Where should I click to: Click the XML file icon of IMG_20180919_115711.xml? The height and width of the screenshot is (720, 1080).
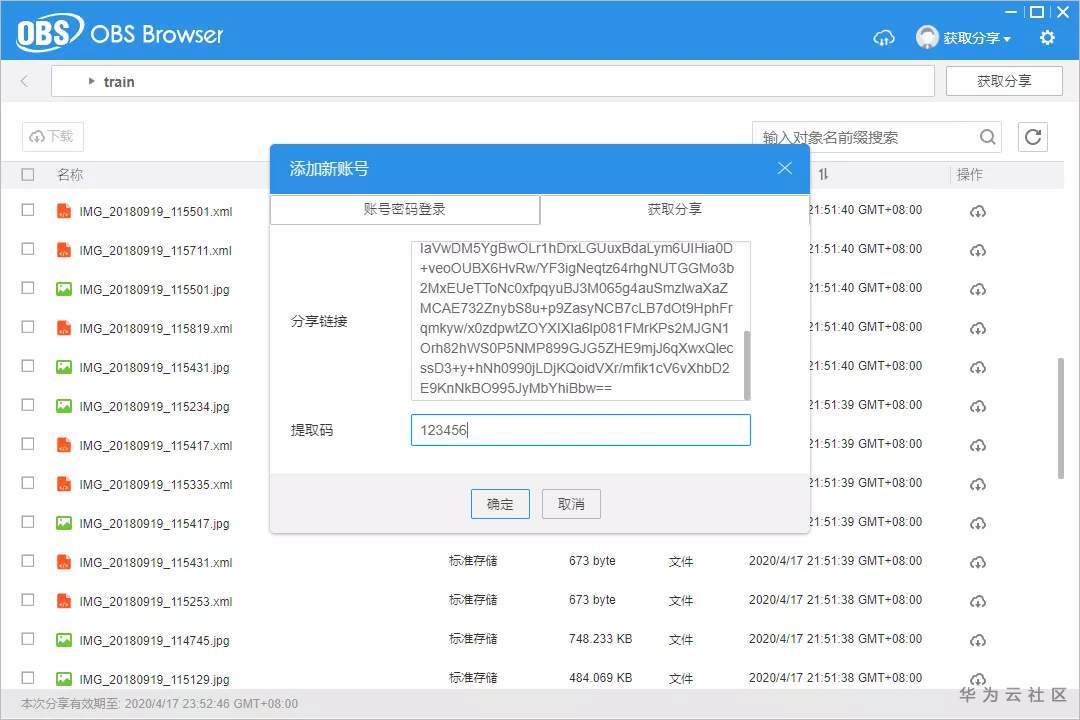tap(63, 249)
